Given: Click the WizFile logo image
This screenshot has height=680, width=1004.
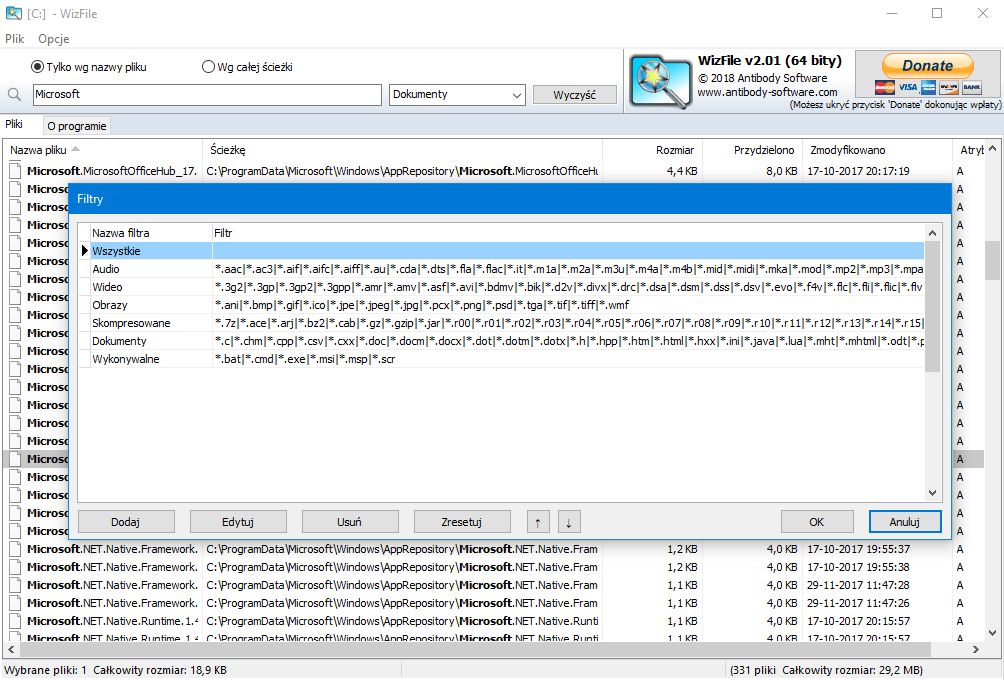Looking at the screenshot, I should pos(660,81).
